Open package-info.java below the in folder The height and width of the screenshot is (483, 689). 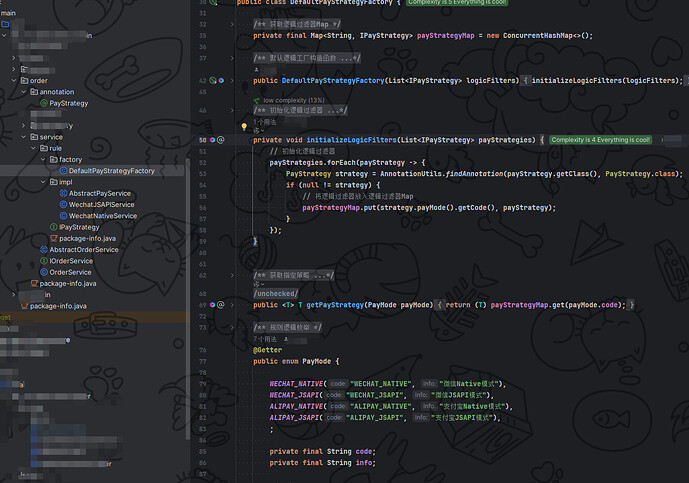[58, 306]
